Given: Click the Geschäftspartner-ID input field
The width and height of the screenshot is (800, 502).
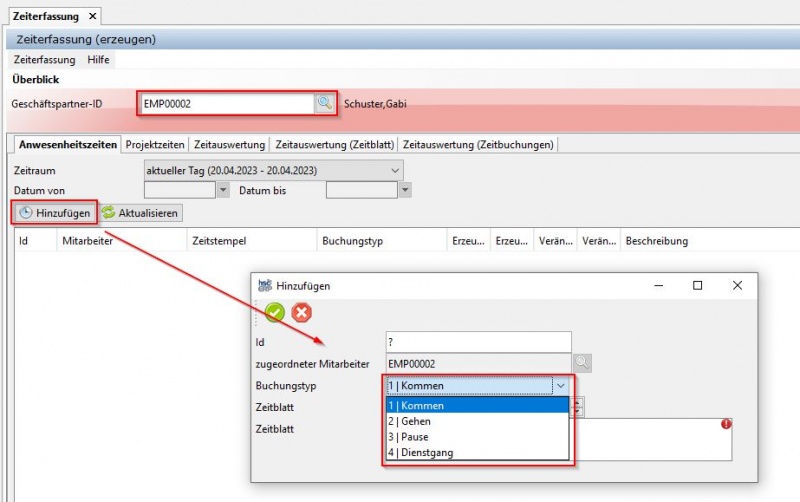Looking at the screenshot, I should (226, 103).
